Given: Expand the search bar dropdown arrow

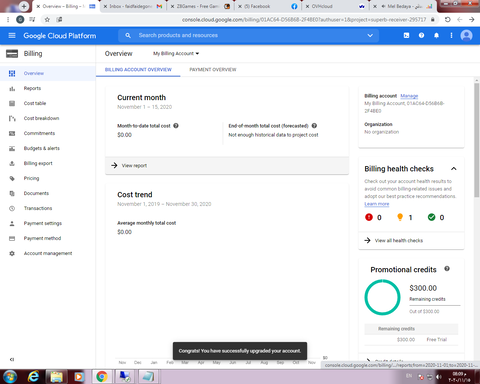Looking at the screenshot, I should tap(370, 35).
